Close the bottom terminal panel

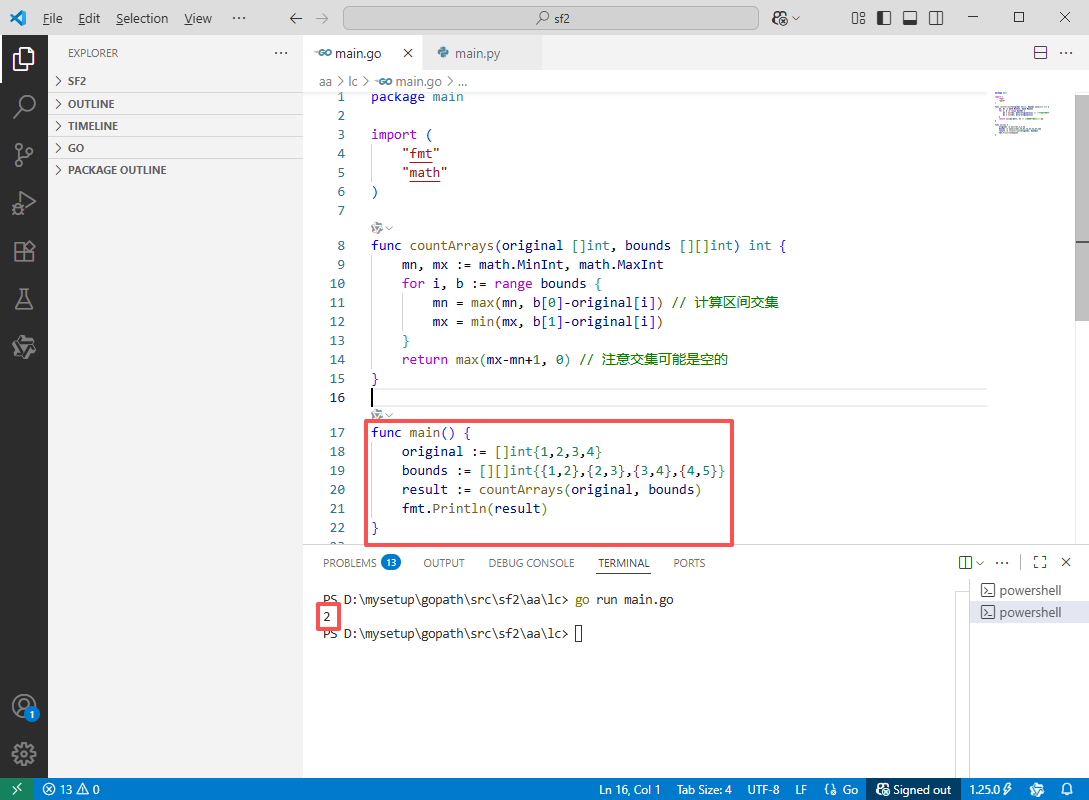click(x=1066, y=562)
